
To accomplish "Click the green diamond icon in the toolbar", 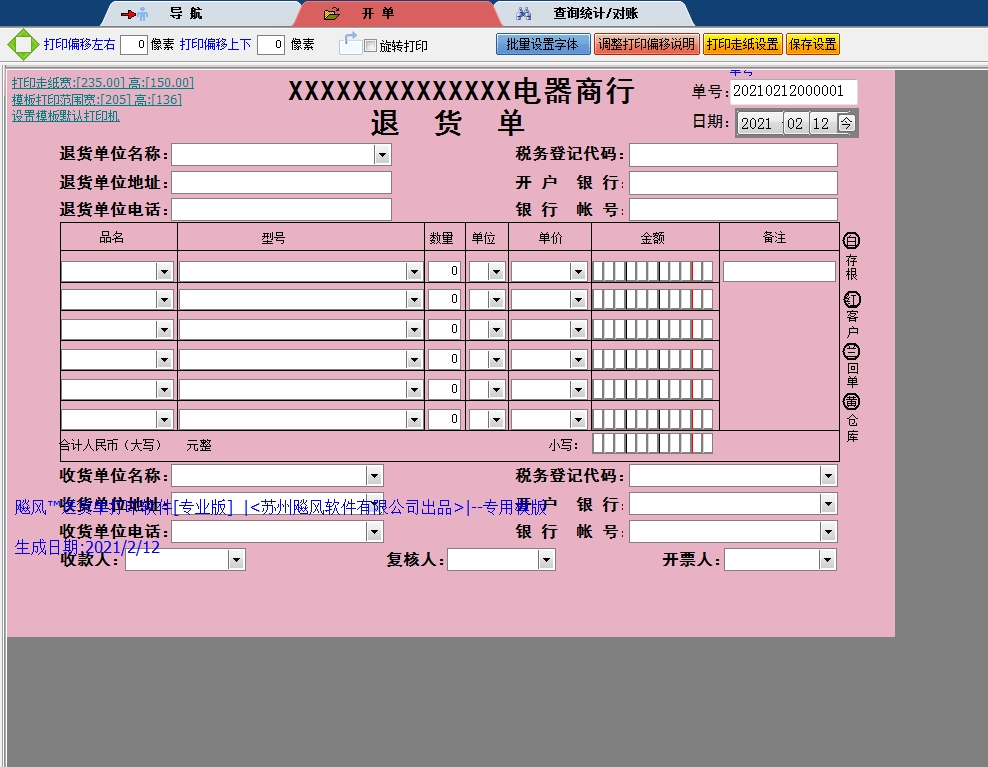I will 20,43.
